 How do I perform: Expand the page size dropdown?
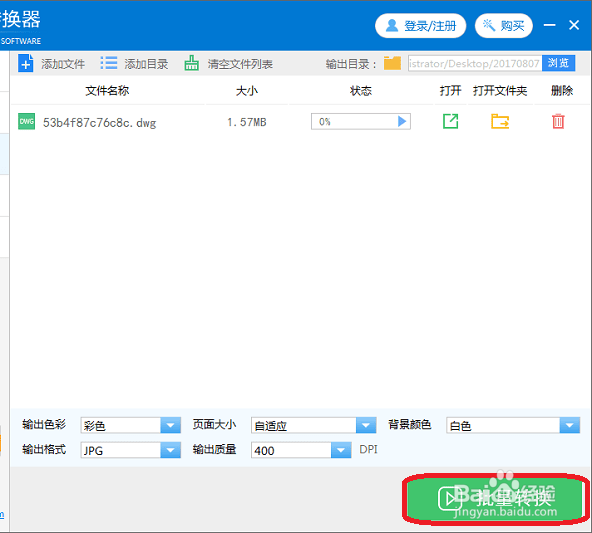366,425
